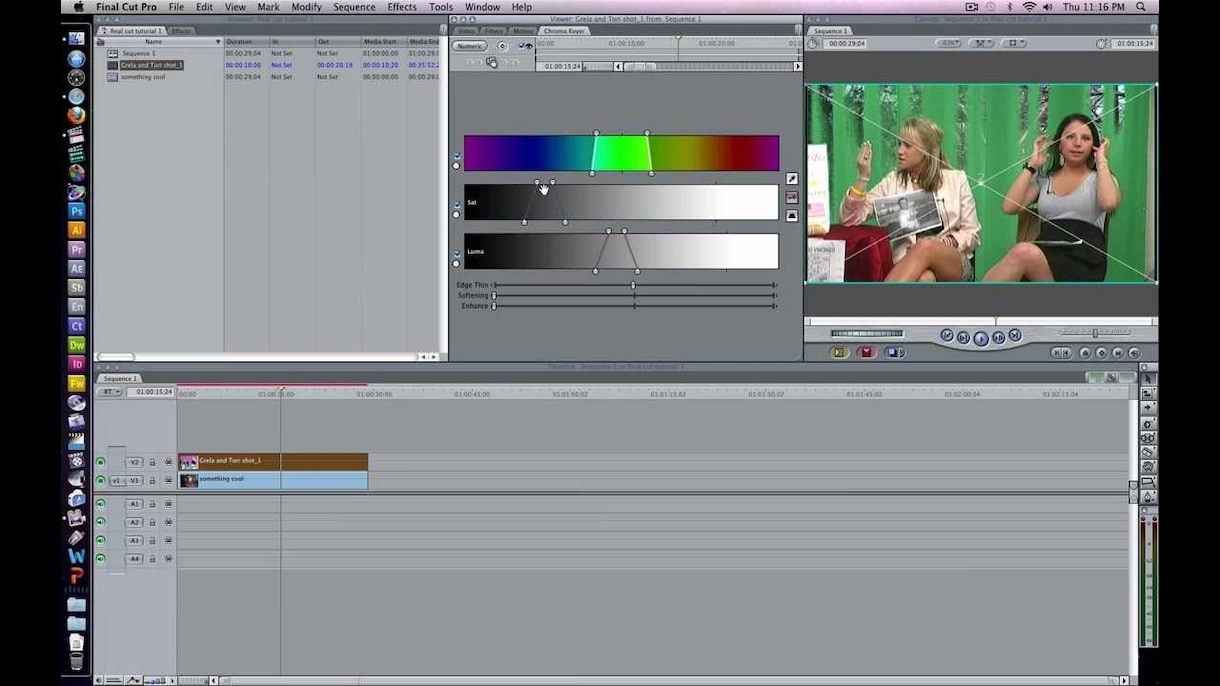Select the Grela and Tori shot_1 clip in browser
The width and height of the screenshot is (1220, 686).
152,65
